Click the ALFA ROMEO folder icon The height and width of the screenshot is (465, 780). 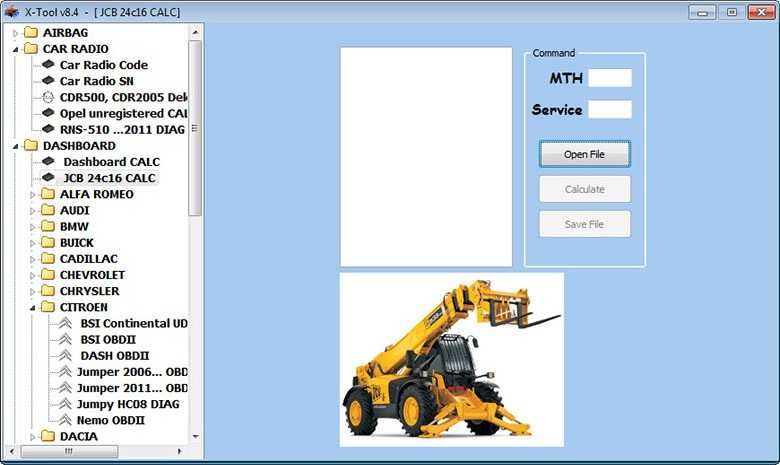pyautogui.click(x=48, y=194)
